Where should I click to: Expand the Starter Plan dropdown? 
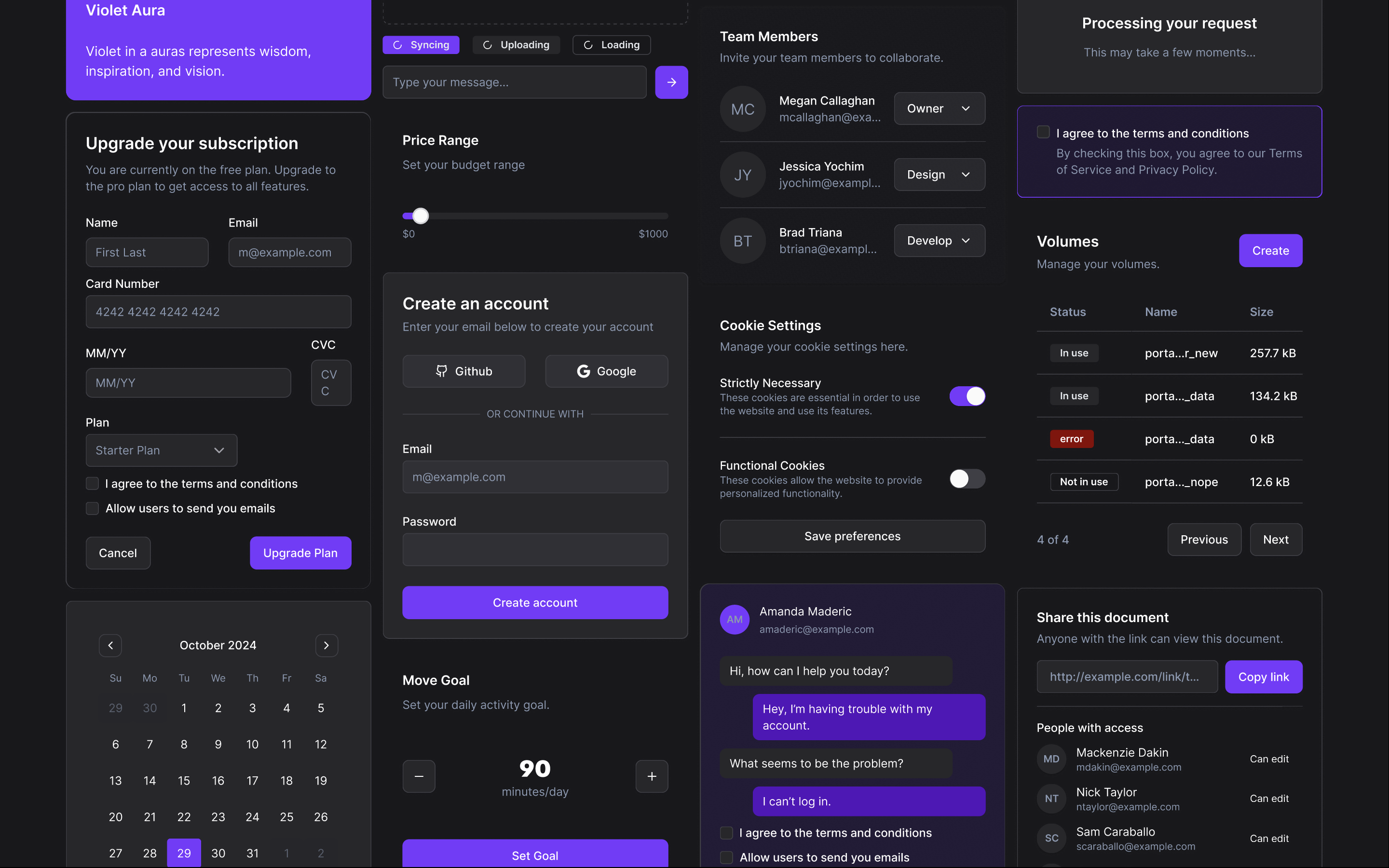161,451
